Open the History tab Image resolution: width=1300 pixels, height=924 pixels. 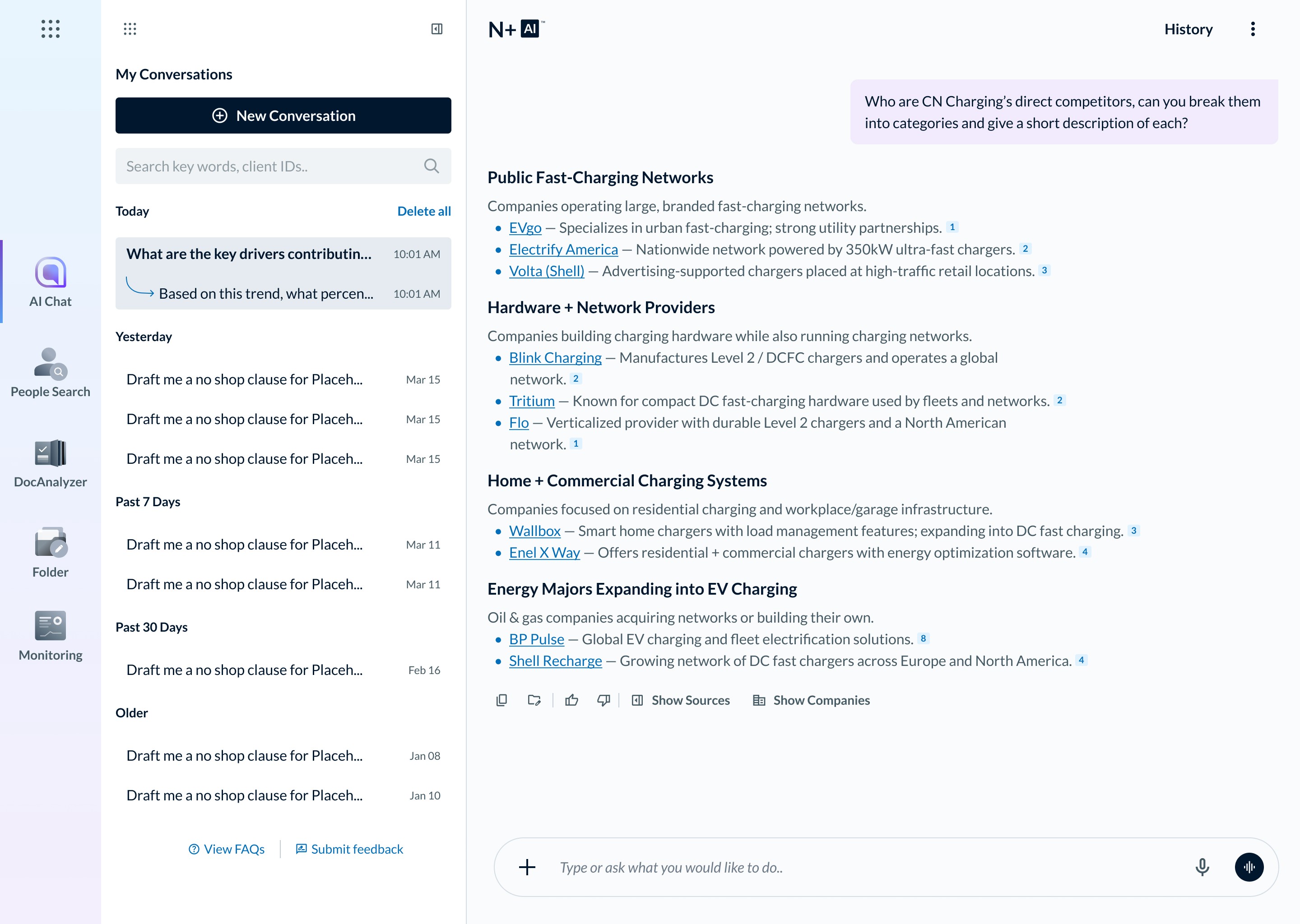[x=1188, y=29]
